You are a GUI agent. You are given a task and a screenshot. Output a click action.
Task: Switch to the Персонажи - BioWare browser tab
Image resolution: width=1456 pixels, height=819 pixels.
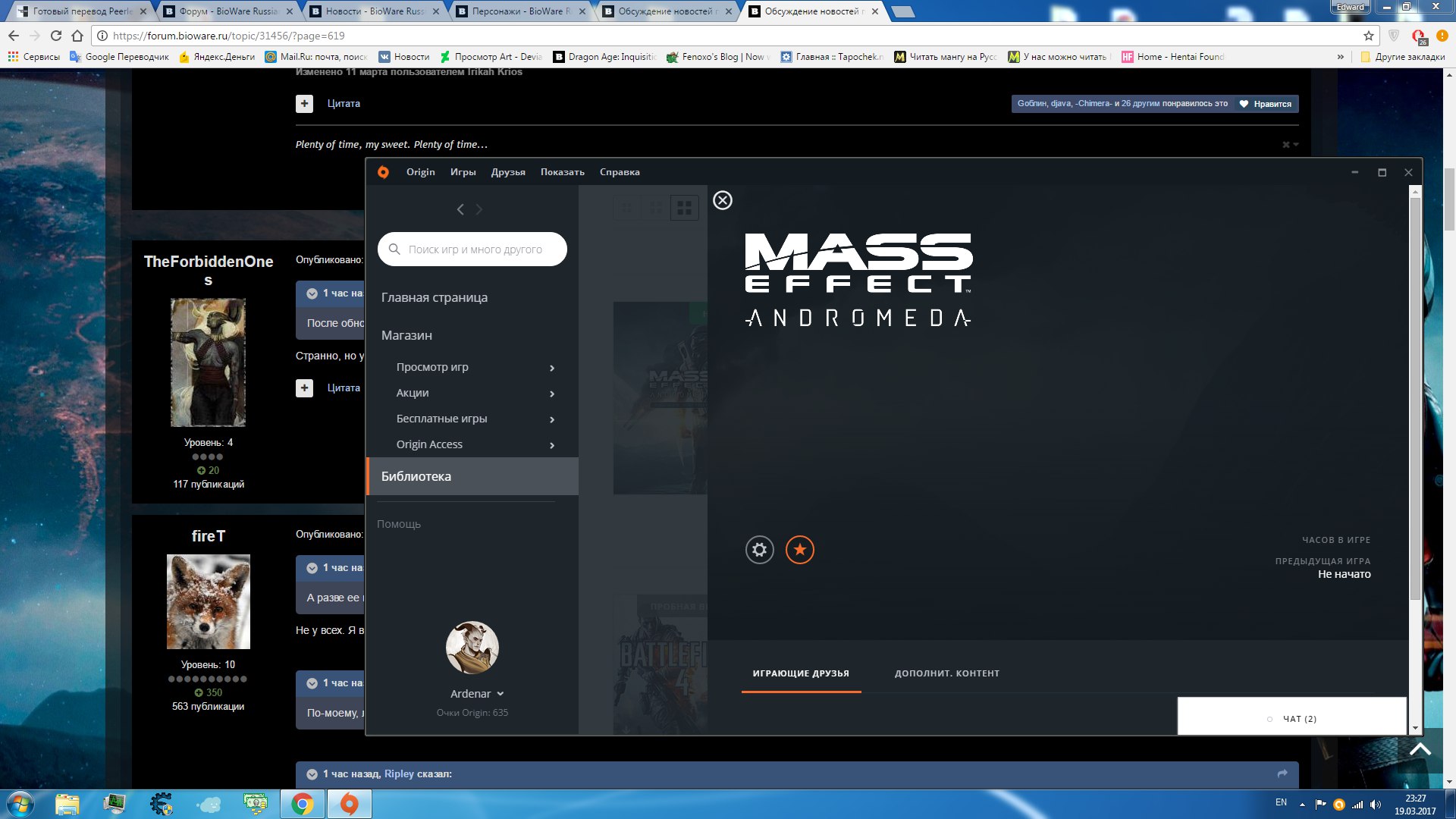(x=522, y=11)
